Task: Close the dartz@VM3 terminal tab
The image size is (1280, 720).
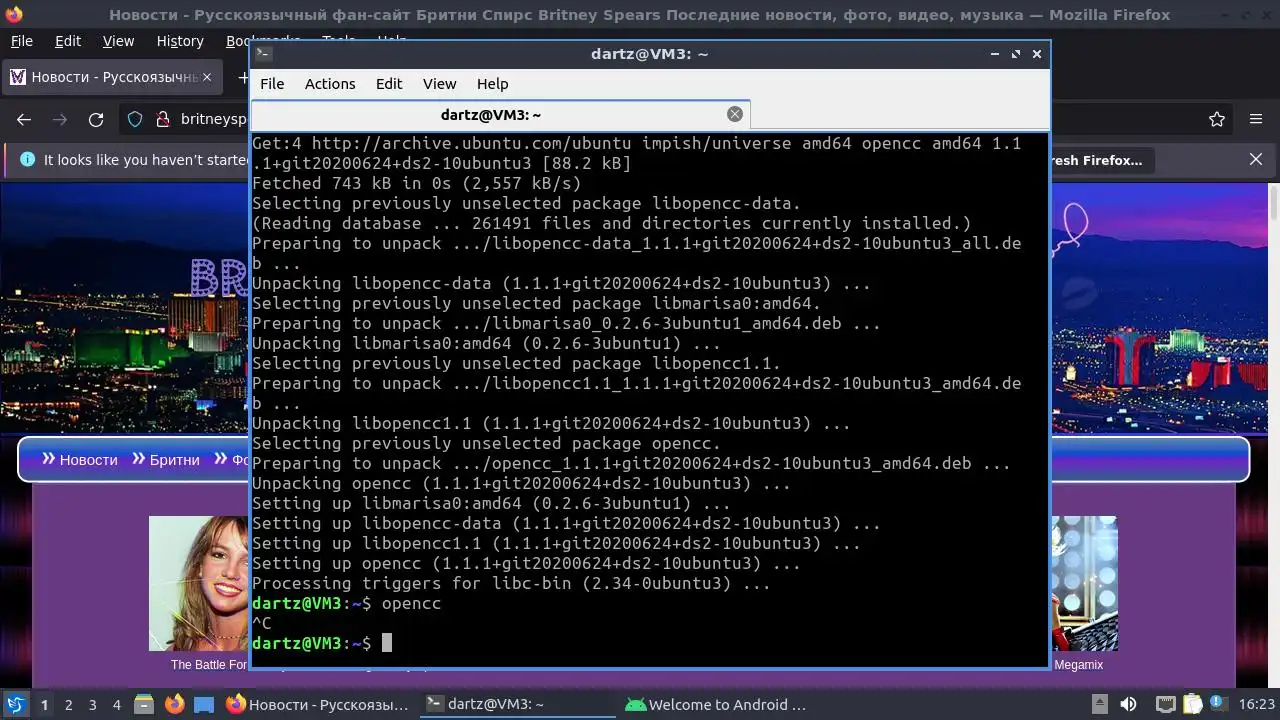Action: pos(735,114)
